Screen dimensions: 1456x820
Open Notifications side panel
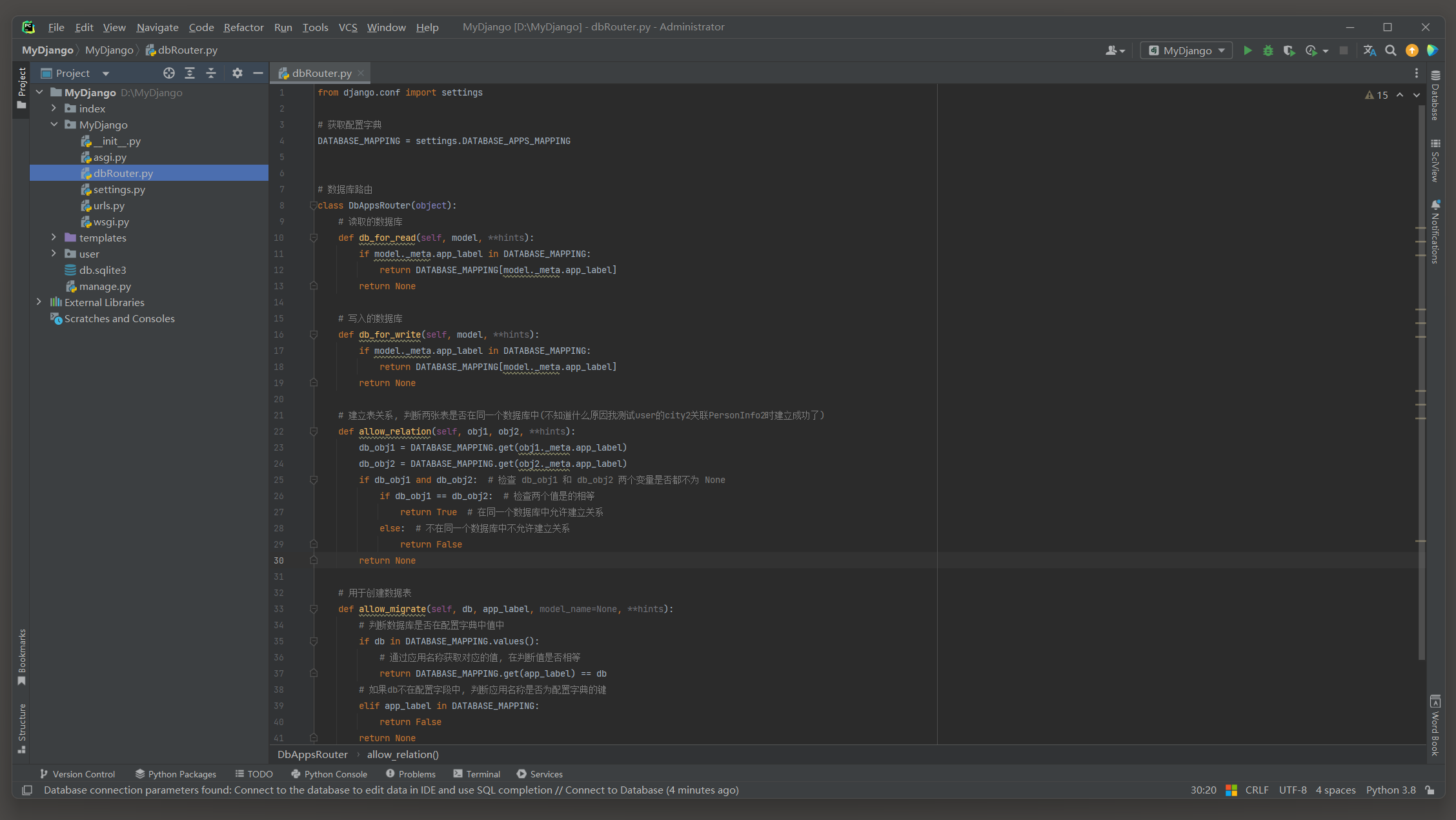pyautogui.click(x=1435, y=231)
